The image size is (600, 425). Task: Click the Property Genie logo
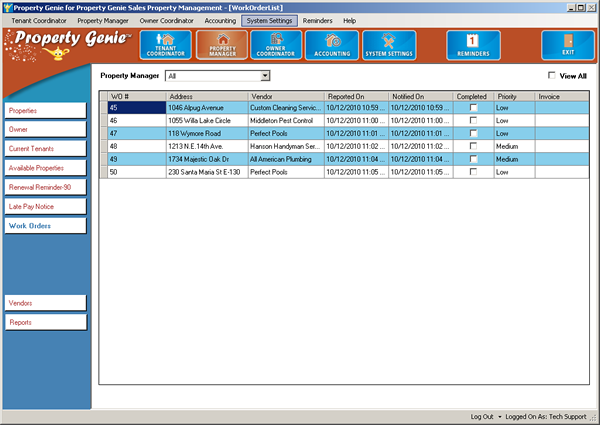coord(68,45)
